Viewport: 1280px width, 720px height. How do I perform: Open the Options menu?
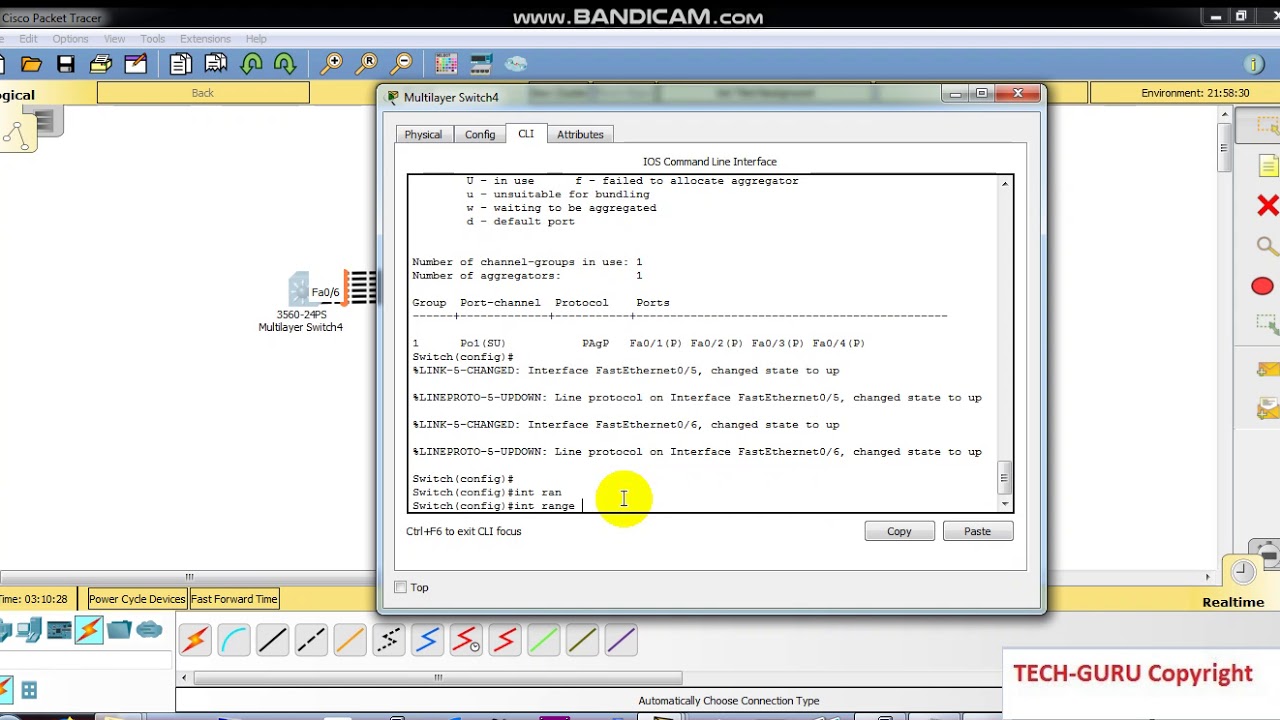[x=70, y=39]
